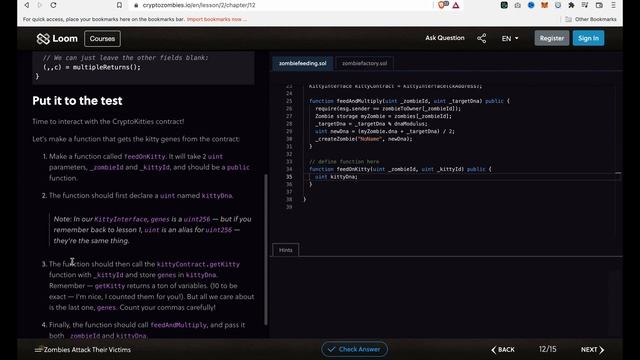
Task: Go to next chapter with NEXT
Action: (593, 350)
